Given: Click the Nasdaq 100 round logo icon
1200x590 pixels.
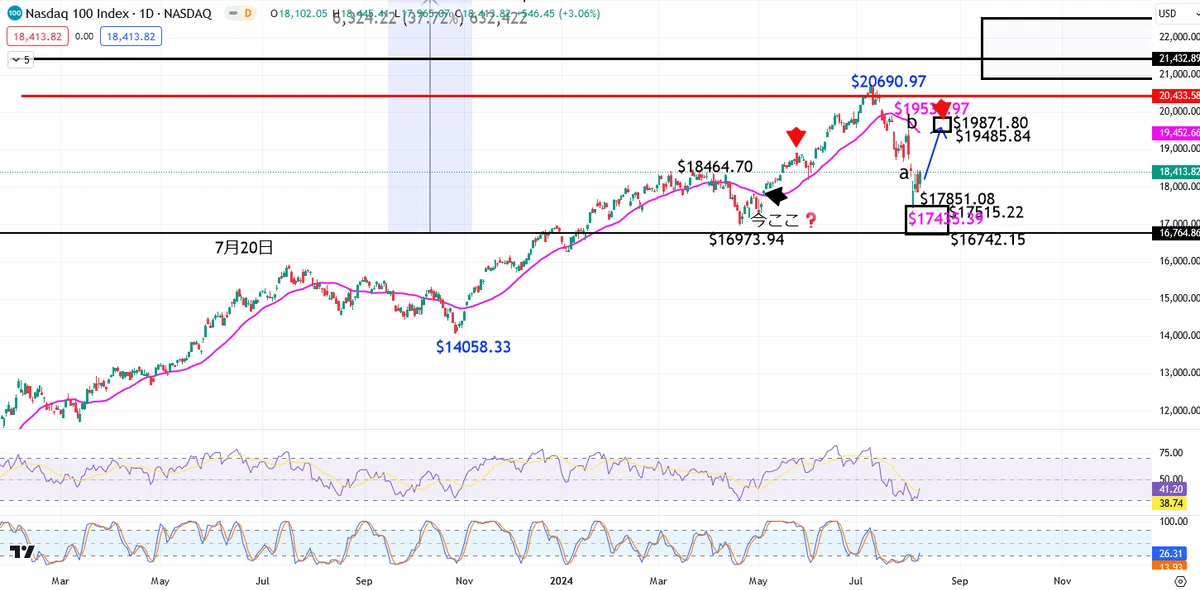Looking at the screenshot, I should point(15,14).
